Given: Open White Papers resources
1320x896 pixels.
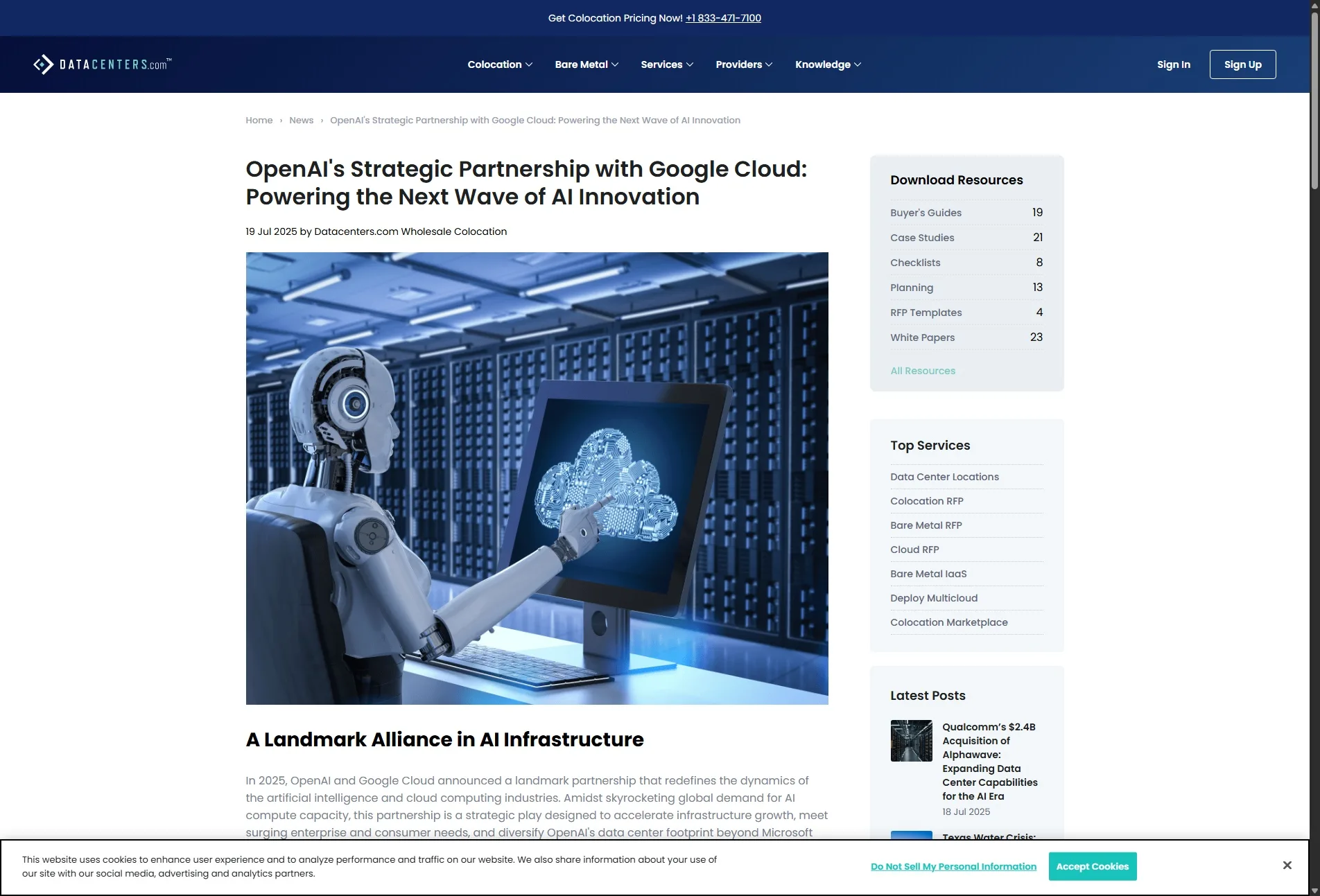Looking at the screenshot, I should click(x=922, y=337).
